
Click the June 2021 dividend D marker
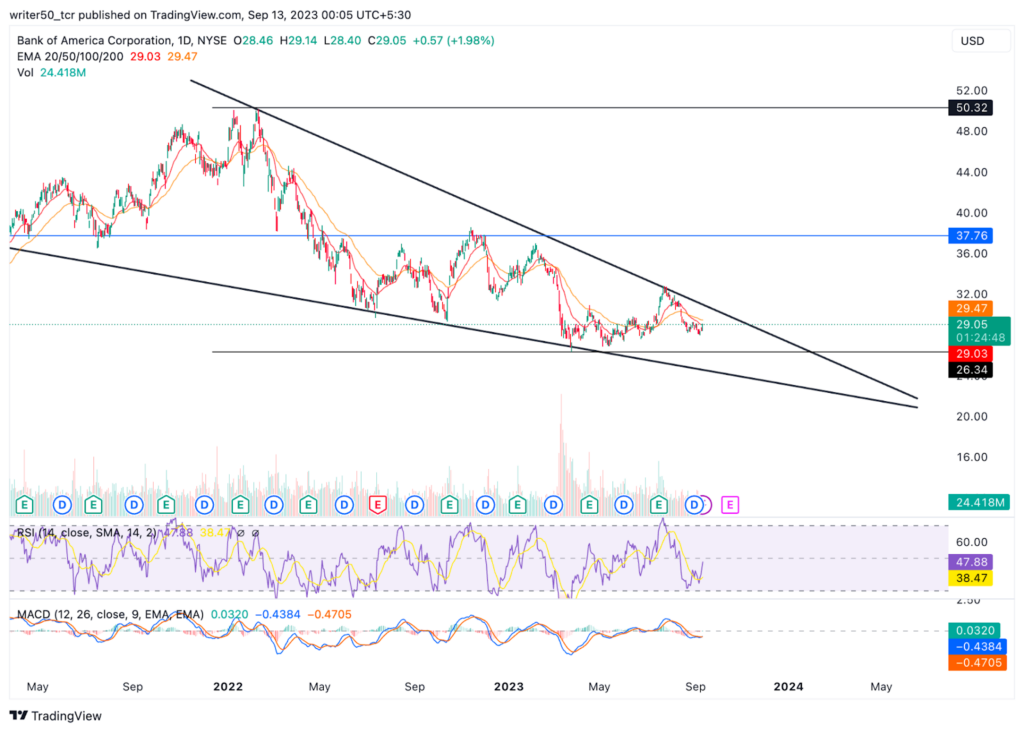(x=62, y=505)
